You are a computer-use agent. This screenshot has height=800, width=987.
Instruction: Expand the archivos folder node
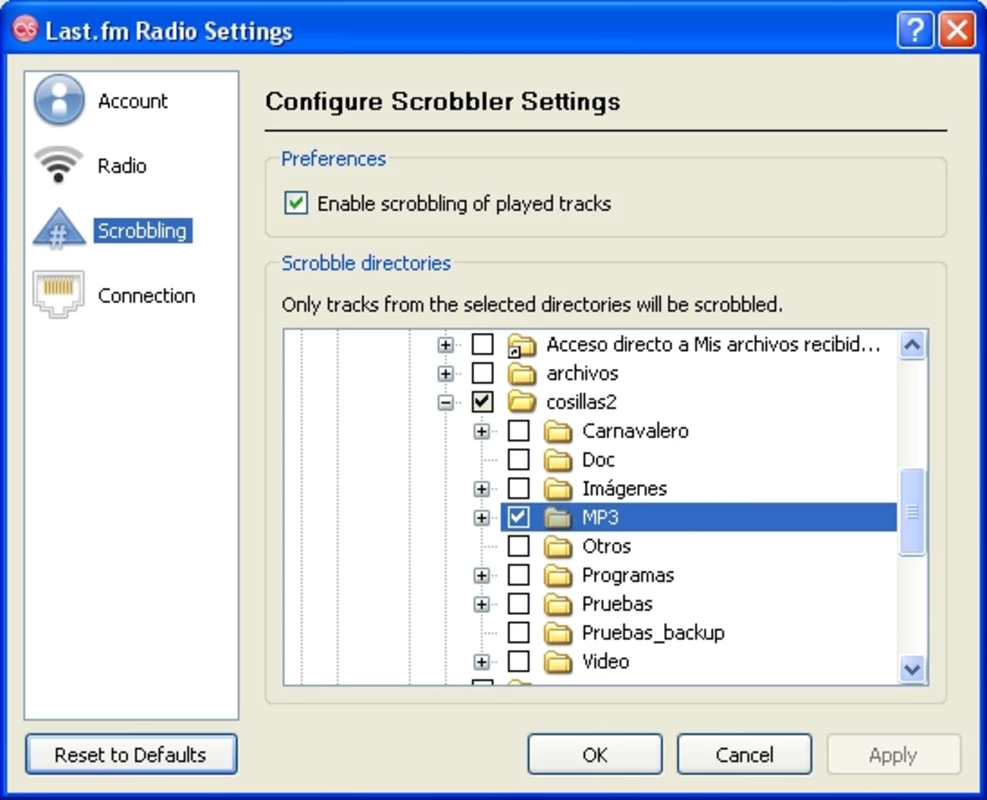click(446, 374)
